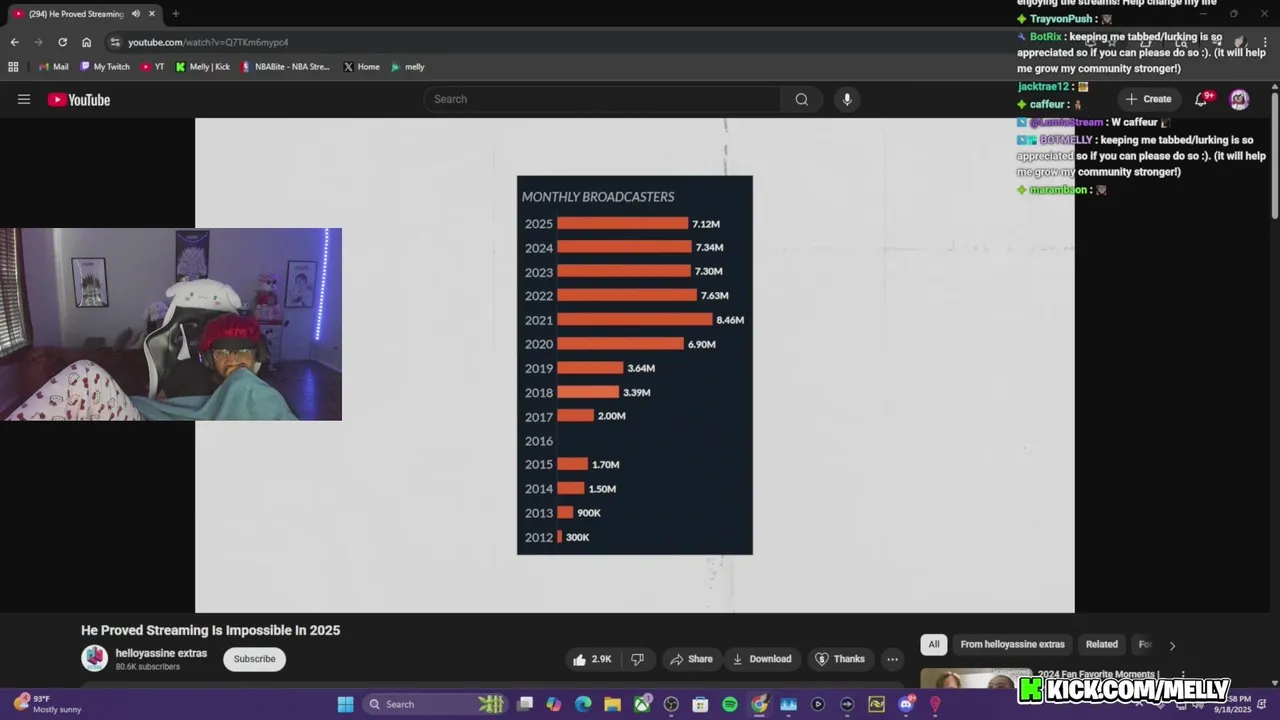Click the video title text
The width and height of the screenshot is (1280, 720).
[210, 630]
